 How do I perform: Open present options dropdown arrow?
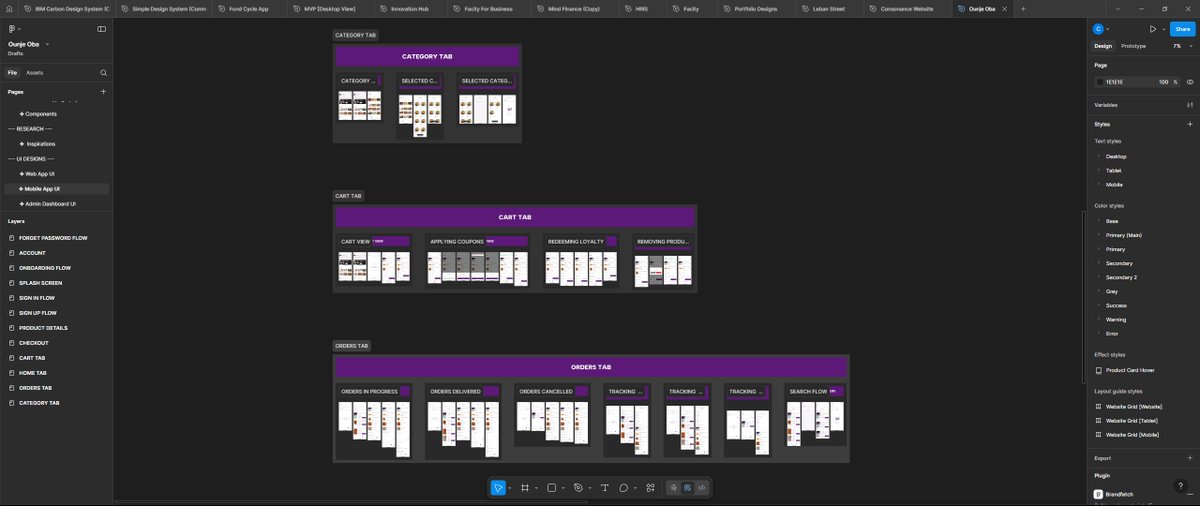[x=1164, y=30]
